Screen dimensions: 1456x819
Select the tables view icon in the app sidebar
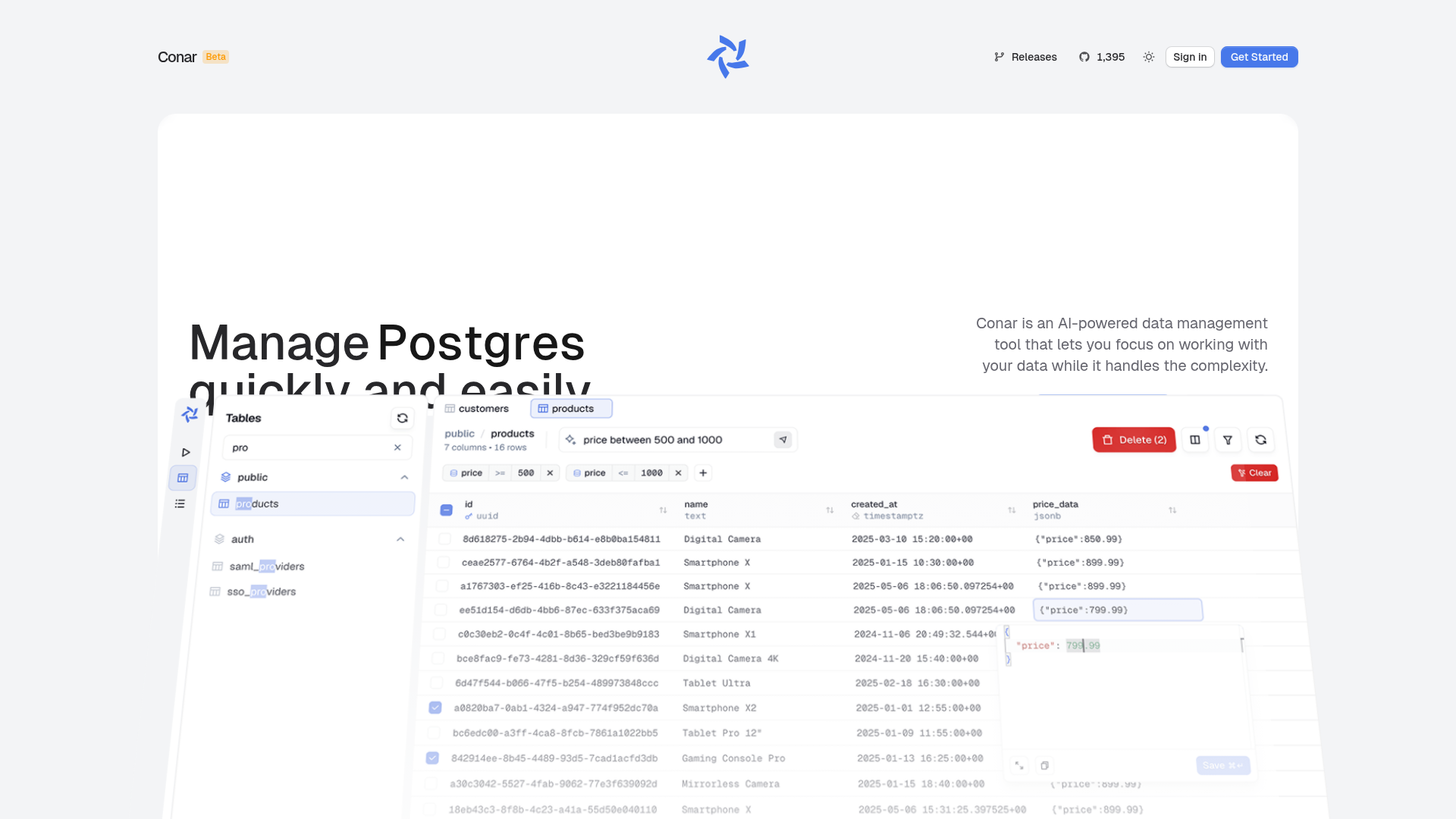coord(183,478)
